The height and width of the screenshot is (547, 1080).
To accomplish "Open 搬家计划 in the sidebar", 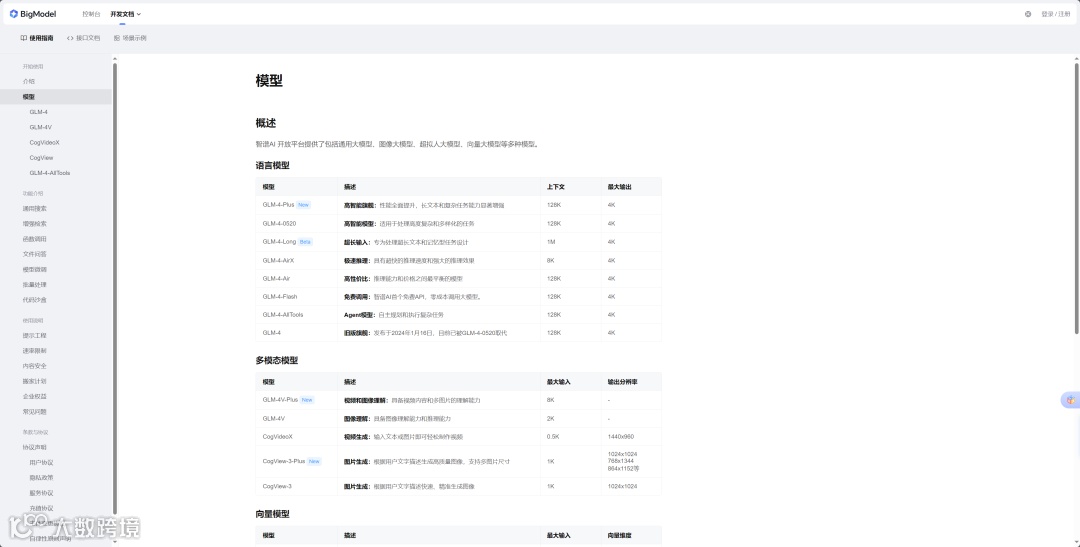I will tap(34, 381).
